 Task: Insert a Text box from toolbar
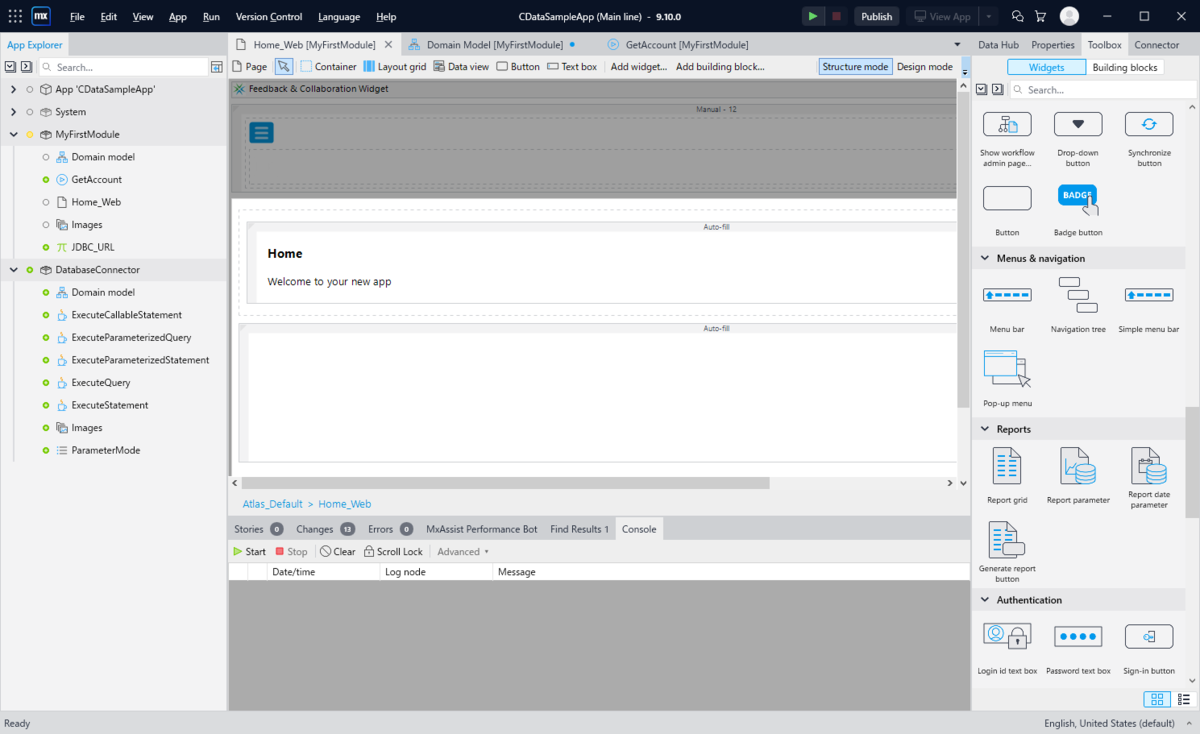572,66
